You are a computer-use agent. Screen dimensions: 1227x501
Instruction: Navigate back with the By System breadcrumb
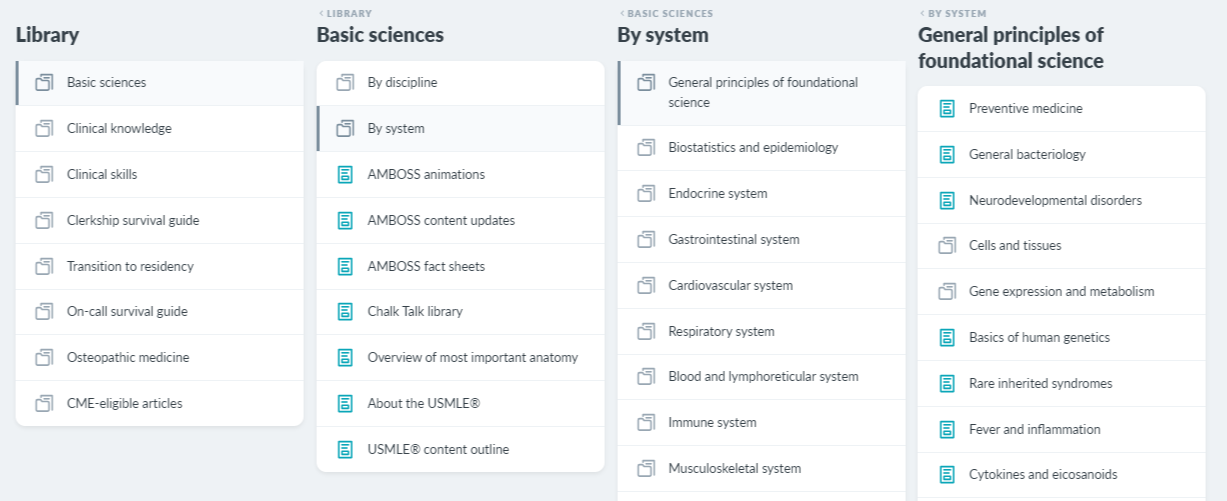(x=953, y=14)
